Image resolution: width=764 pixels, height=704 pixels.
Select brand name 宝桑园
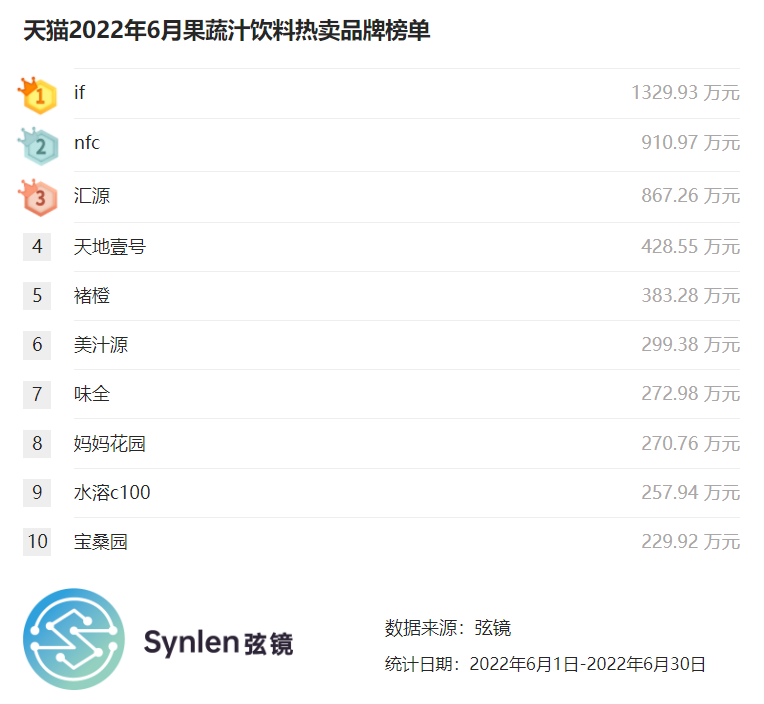101,542
